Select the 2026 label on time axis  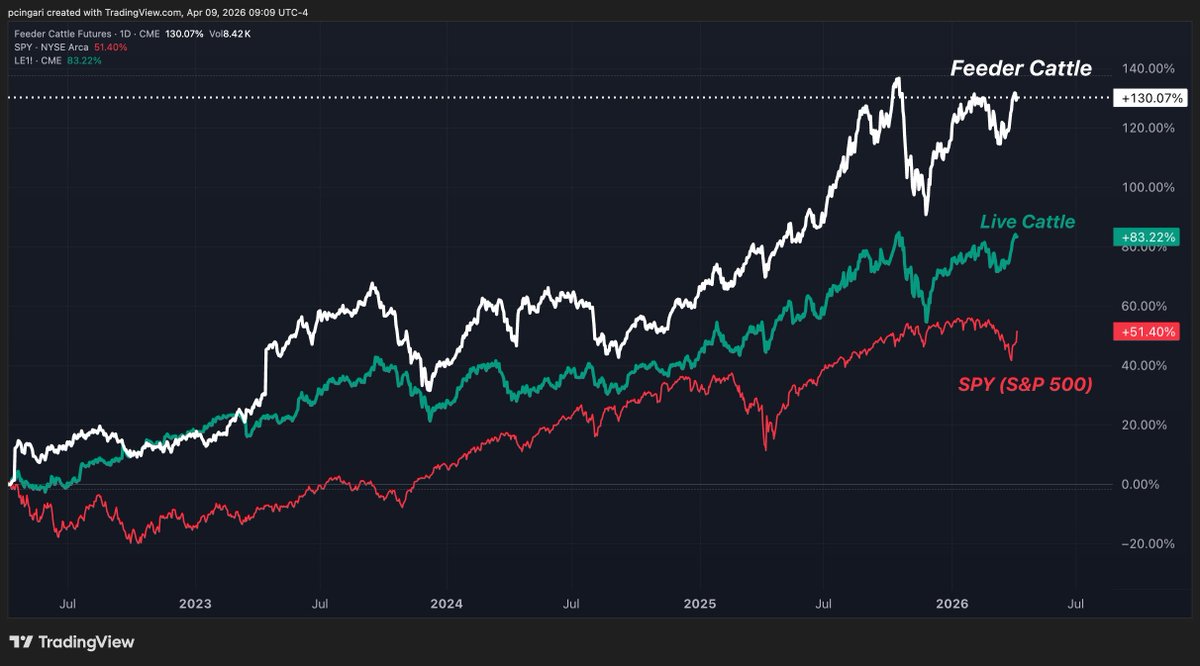[951, 604]
